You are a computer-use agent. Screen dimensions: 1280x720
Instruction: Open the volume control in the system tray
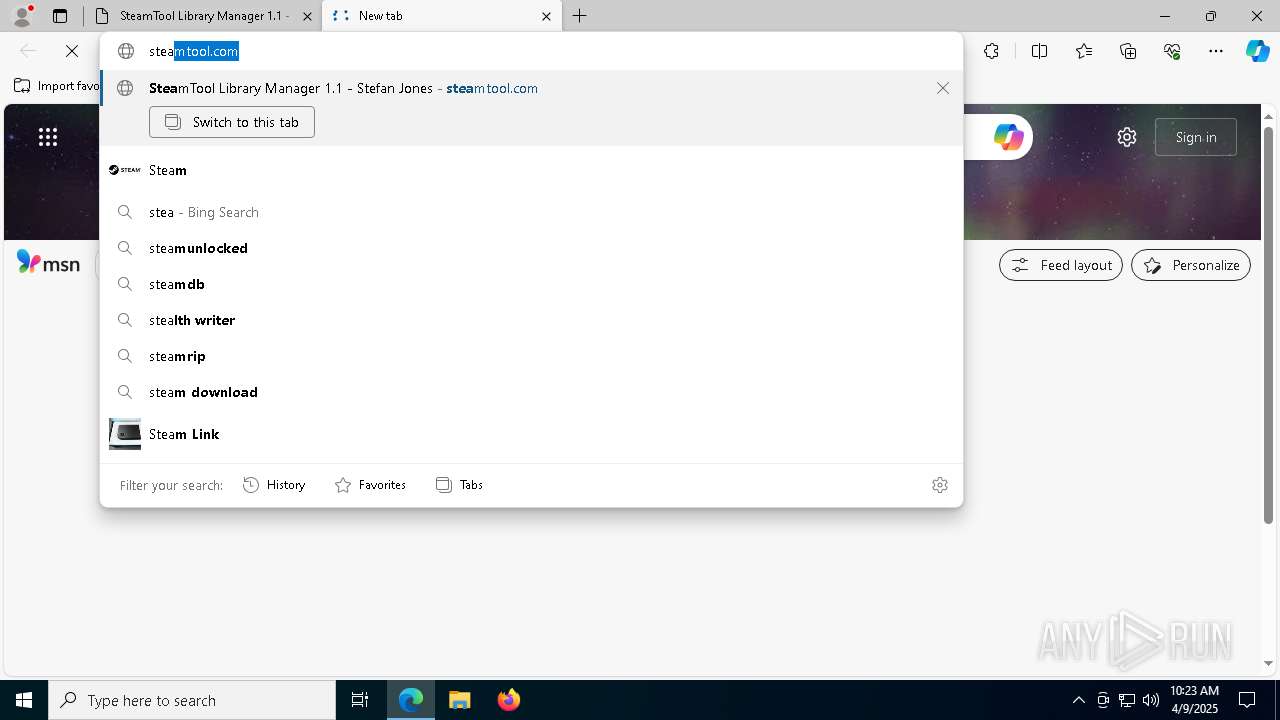1151,700
